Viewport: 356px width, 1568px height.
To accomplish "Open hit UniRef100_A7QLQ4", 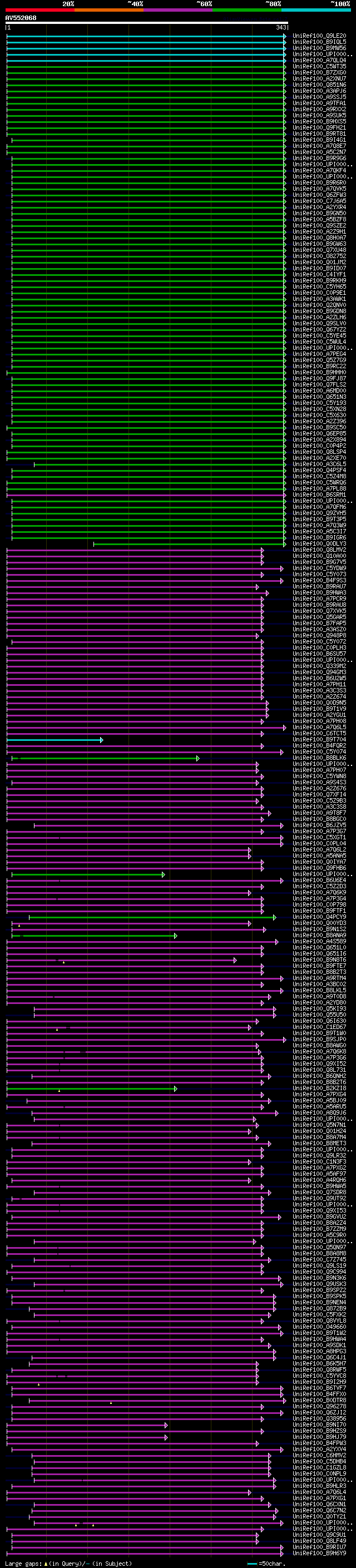I will [319, 60].
